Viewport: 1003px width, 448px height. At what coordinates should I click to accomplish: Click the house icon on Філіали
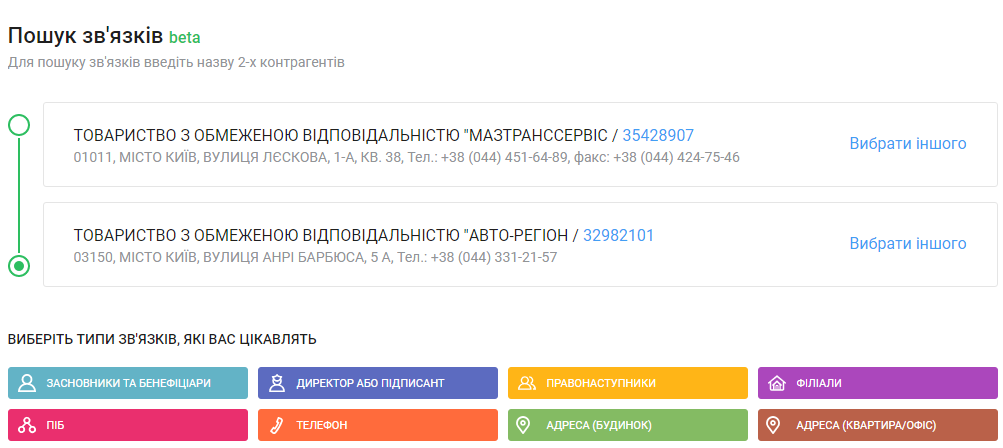pyautogui.click(x=776, y=383)
